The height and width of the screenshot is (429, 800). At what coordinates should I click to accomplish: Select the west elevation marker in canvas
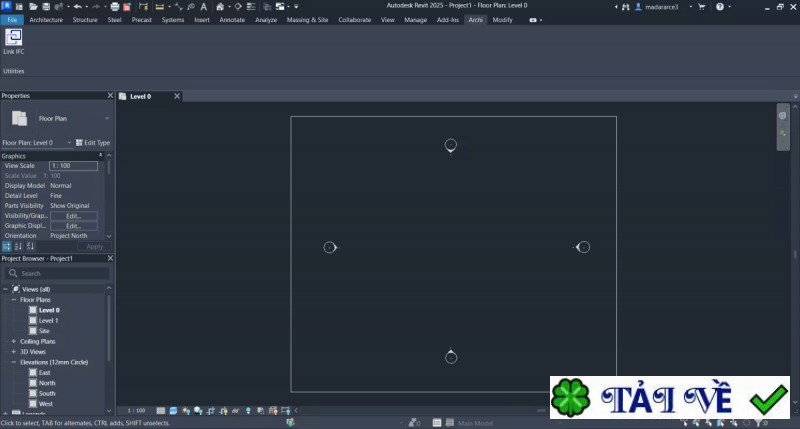click(331, 247)
